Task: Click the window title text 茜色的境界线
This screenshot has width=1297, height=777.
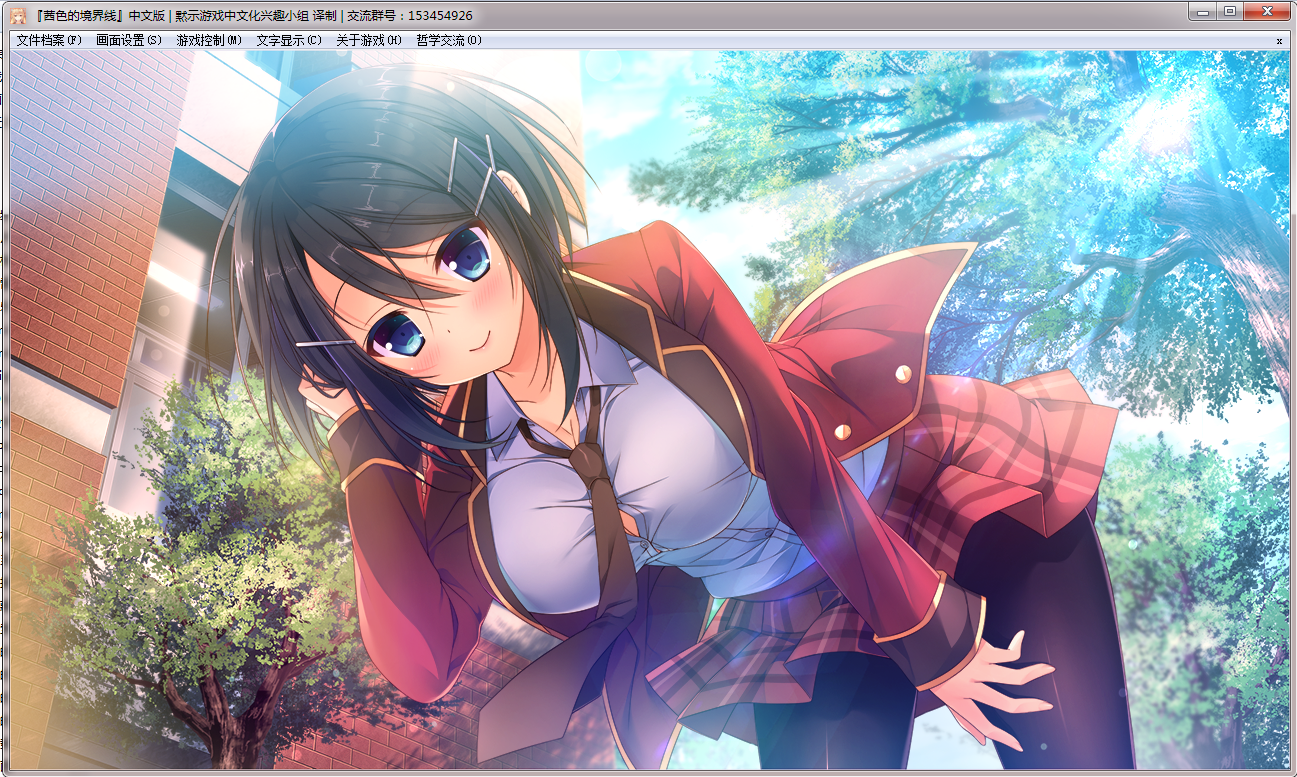Action: 78,16
